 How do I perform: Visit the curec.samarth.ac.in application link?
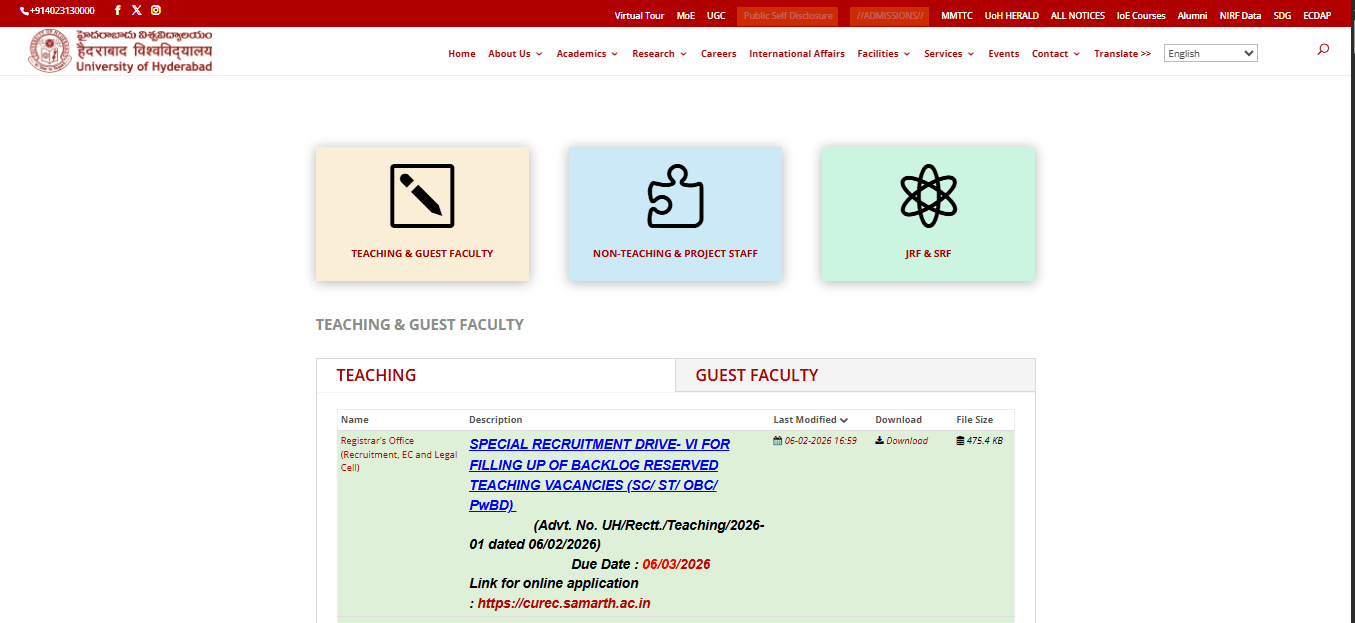[564, 602]
